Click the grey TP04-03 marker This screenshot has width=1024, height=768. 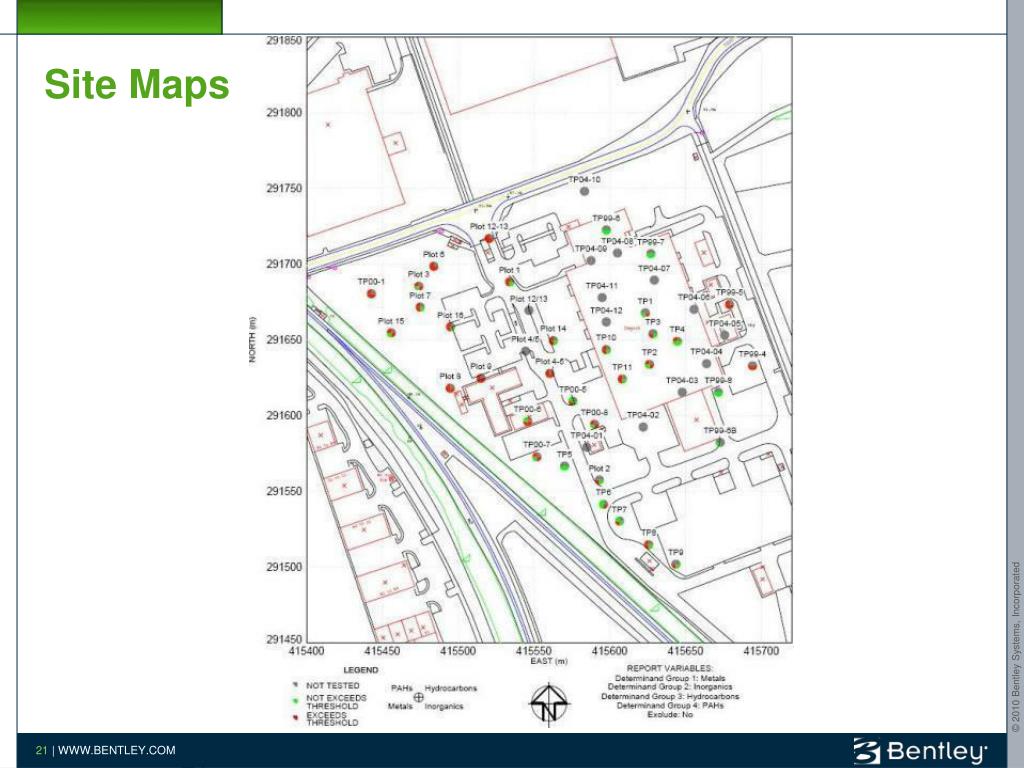point(682,392)
